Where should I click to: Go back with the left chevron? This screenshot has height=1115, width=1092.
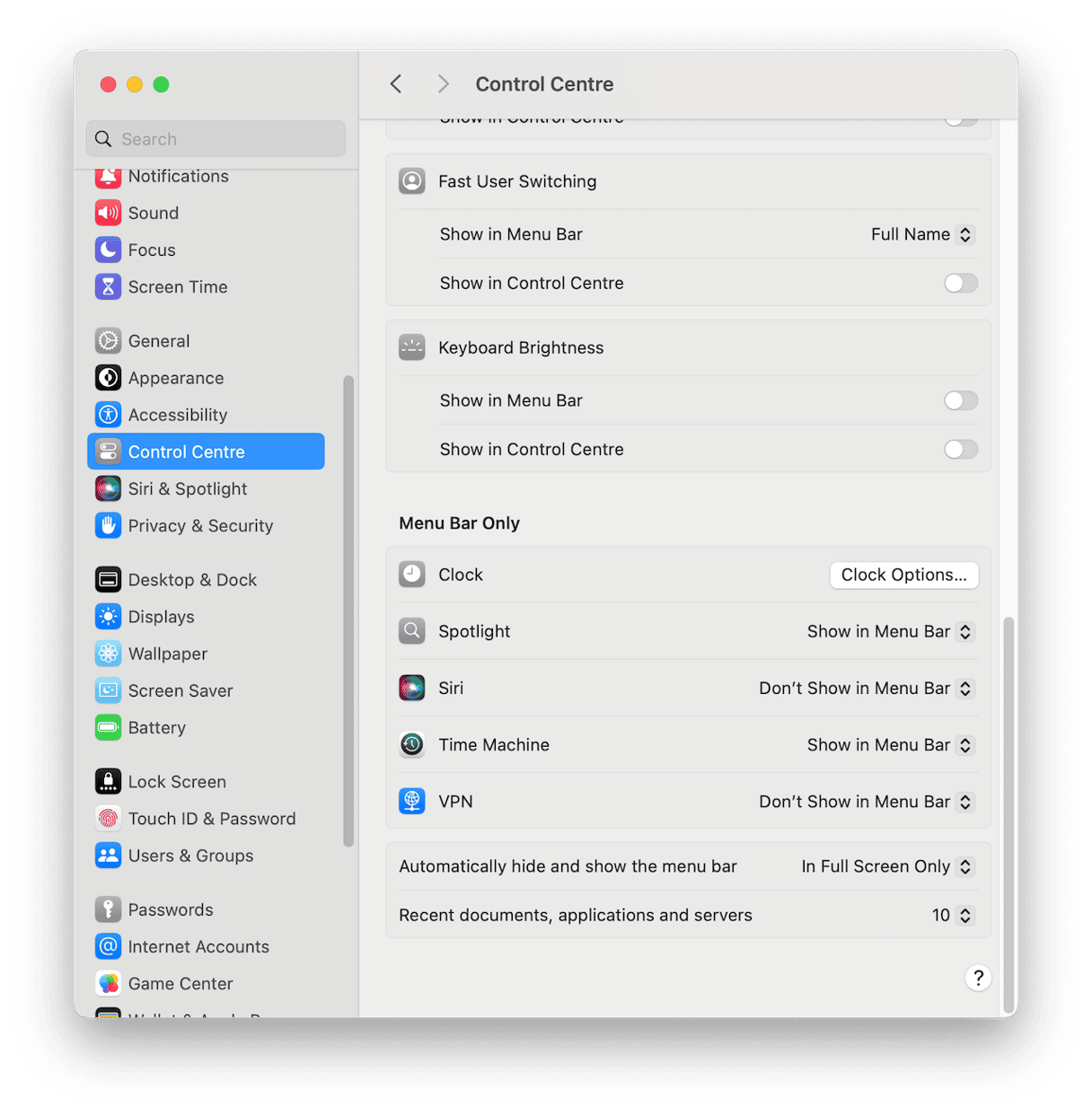click(396, 83)
